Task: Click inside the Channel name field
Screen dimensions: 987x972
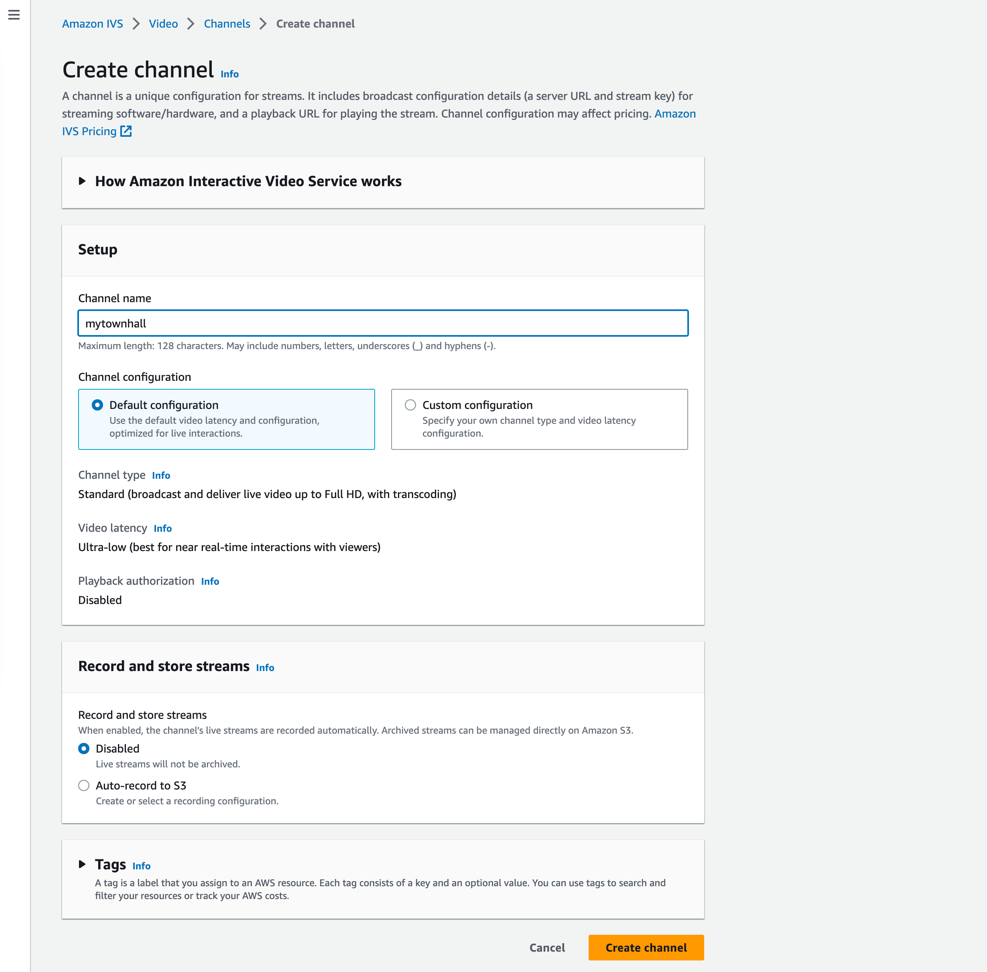Action: [382, 322]
